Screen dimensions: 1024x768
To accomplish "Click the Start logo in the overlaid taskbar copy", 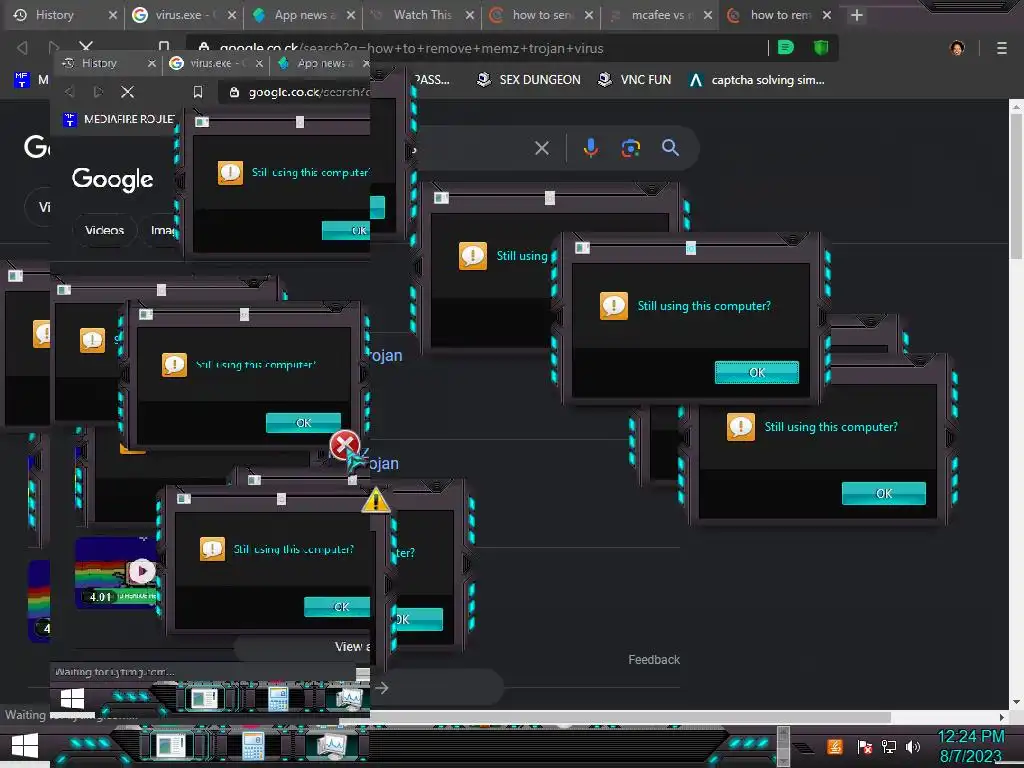I will pos(72,698).
